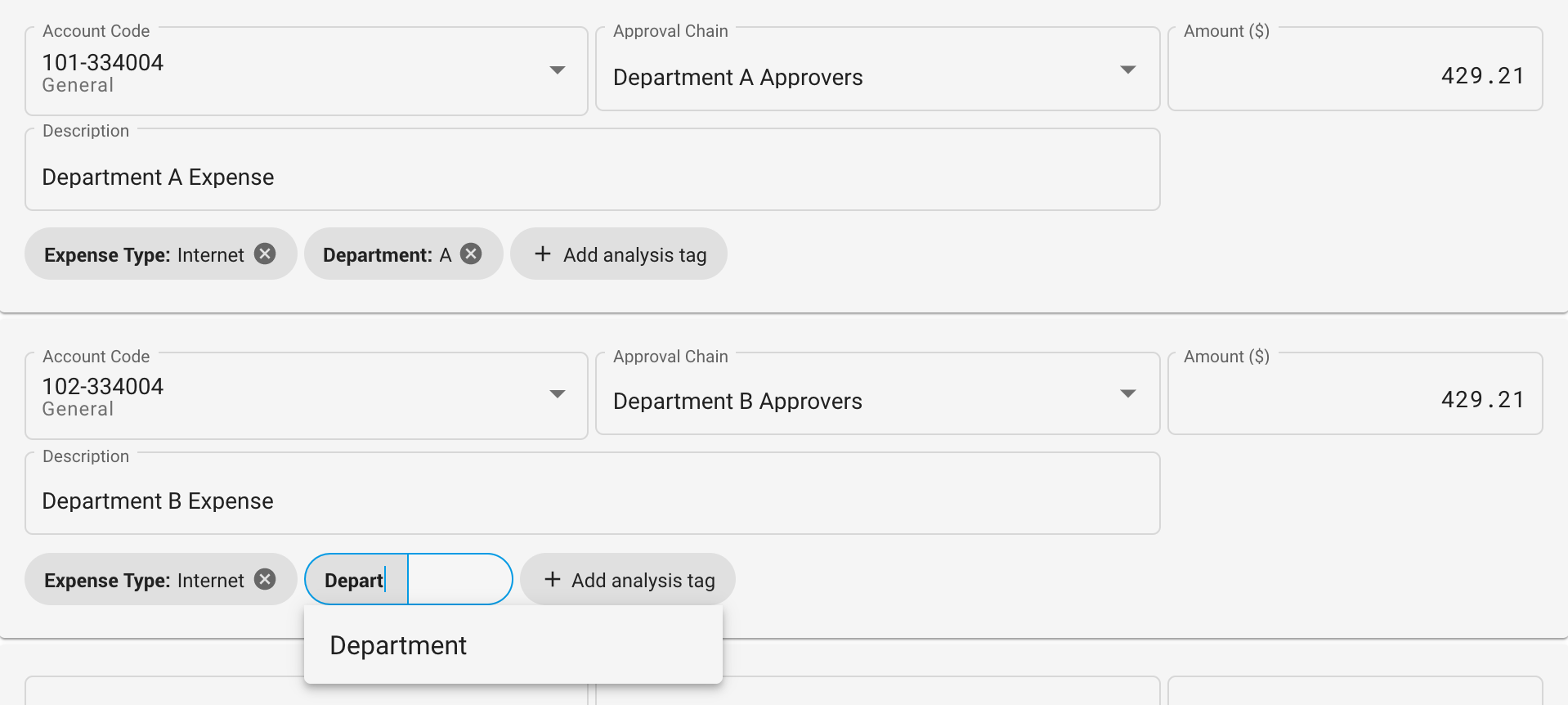
Task: Edit the Department A Expense description
Action: pos(593,170)
